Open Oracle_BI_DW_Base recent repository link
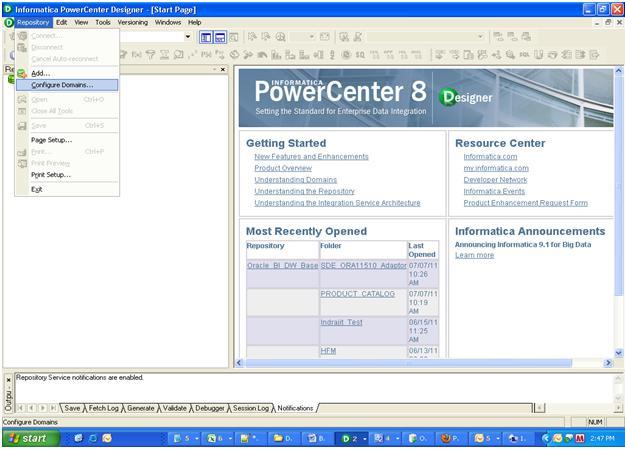The image size is (625, 450). click(x=283, y=265)
